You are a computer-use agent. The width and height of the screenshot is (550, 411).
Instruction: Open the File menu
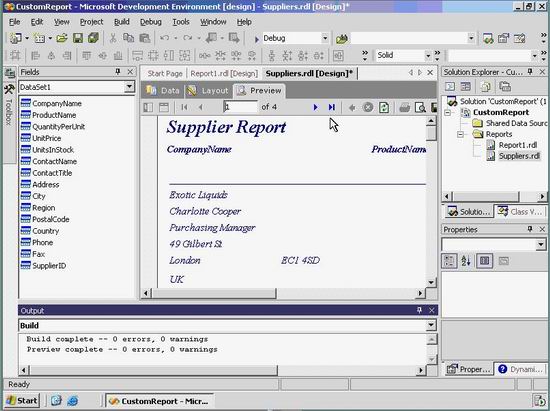coord(14,22)
